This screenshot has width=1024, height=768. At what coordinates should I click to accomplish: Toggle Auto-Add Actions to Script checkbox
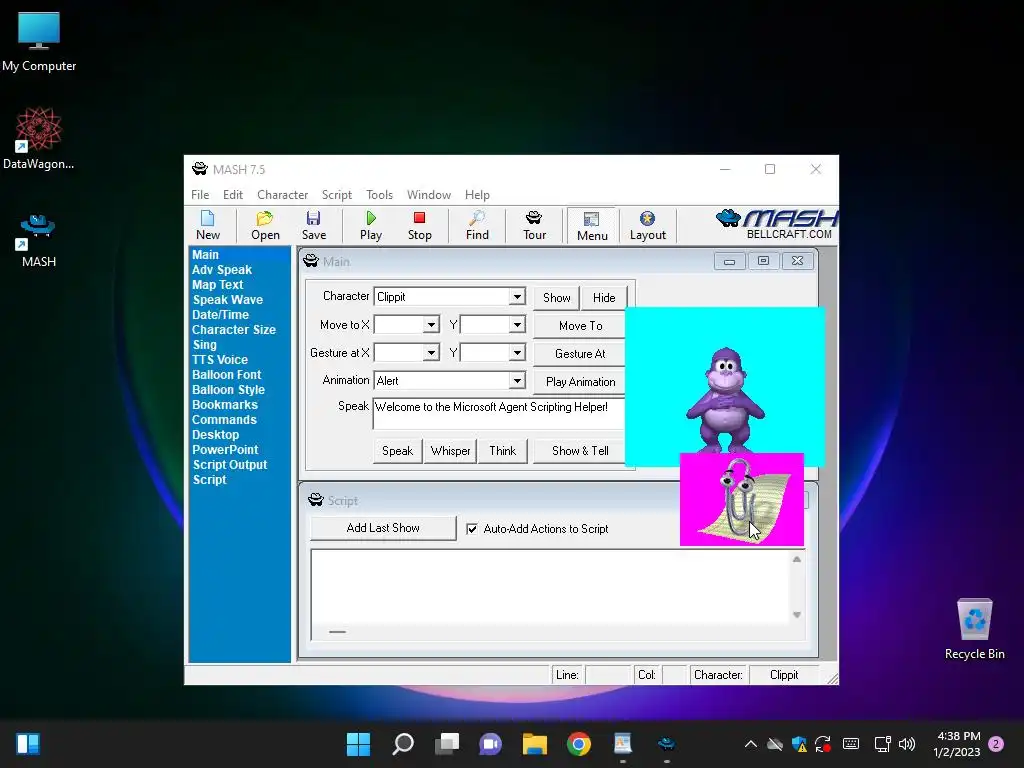pyautogui.click(x=472, y=529)
